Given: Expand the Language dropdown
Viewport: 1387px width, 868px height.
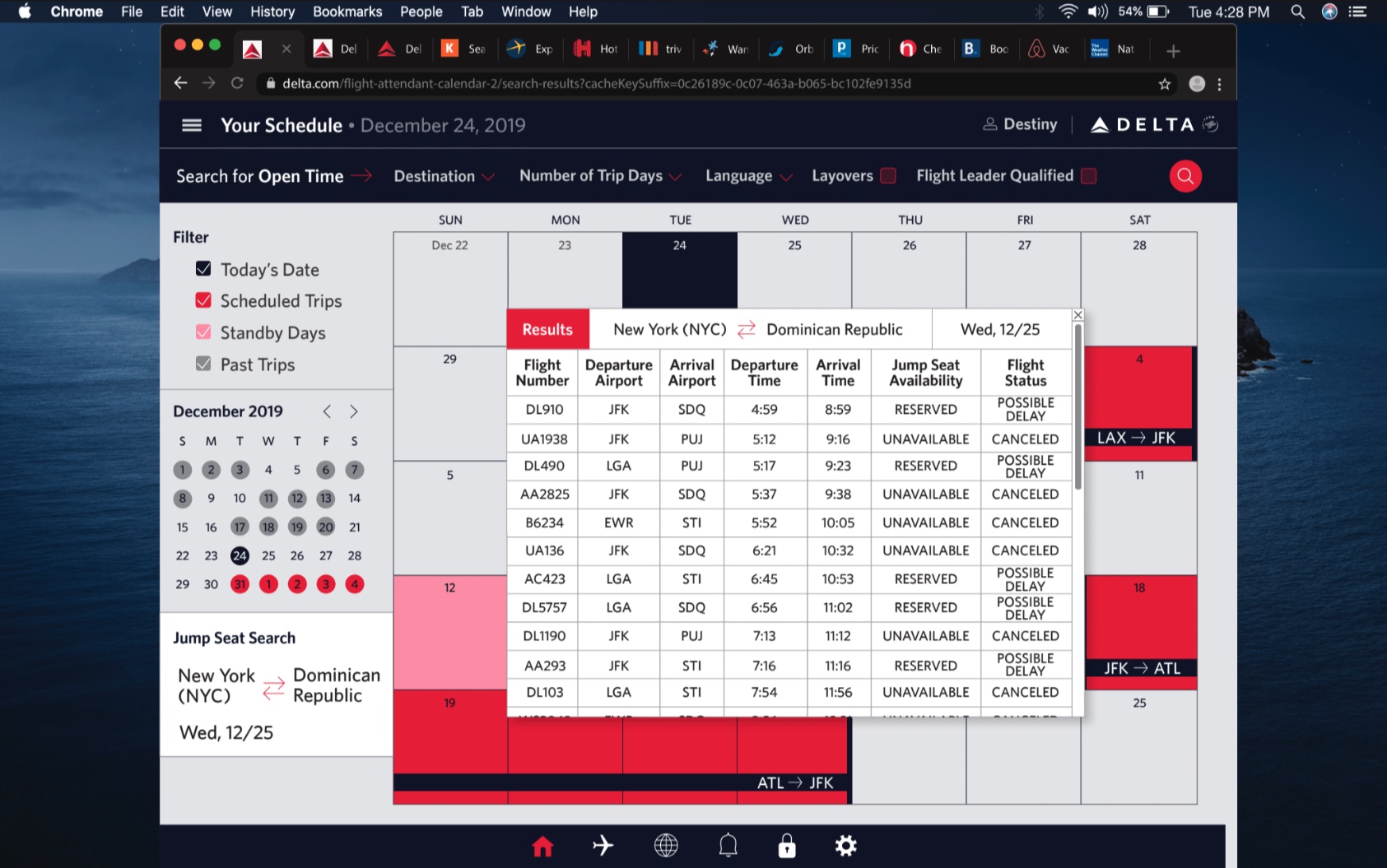Looking at the screenshot, I should (x=748, y=176).
